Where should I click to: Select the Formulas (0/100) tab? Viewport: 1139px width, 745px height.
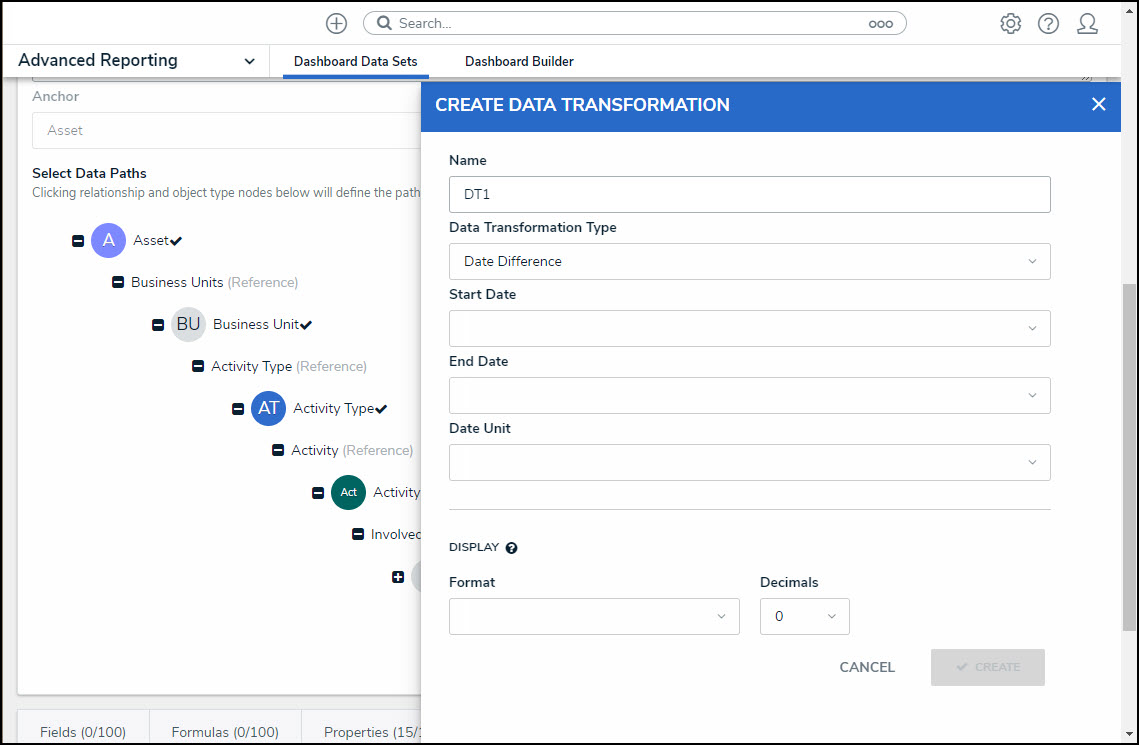[225, 732]
